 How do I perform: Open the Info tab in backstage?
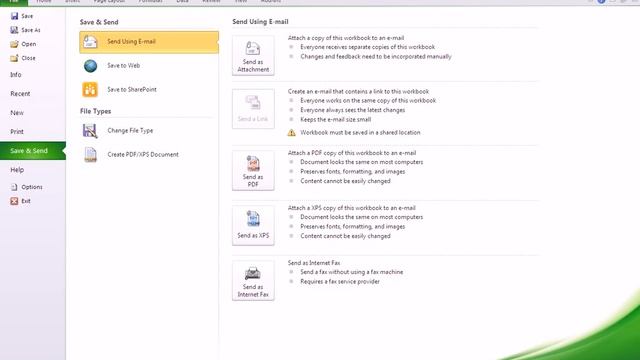pyautogui.click(x=16, y=75)
